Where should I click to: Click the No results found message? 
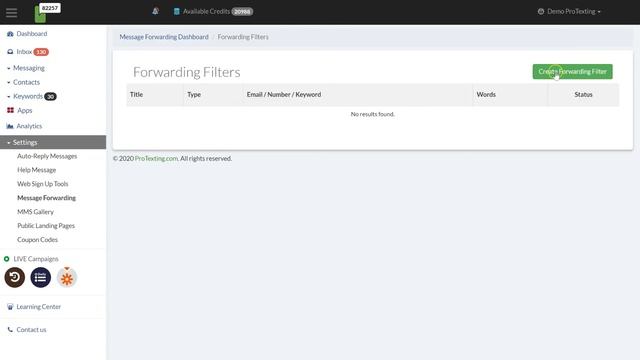(x=373, y=114)
